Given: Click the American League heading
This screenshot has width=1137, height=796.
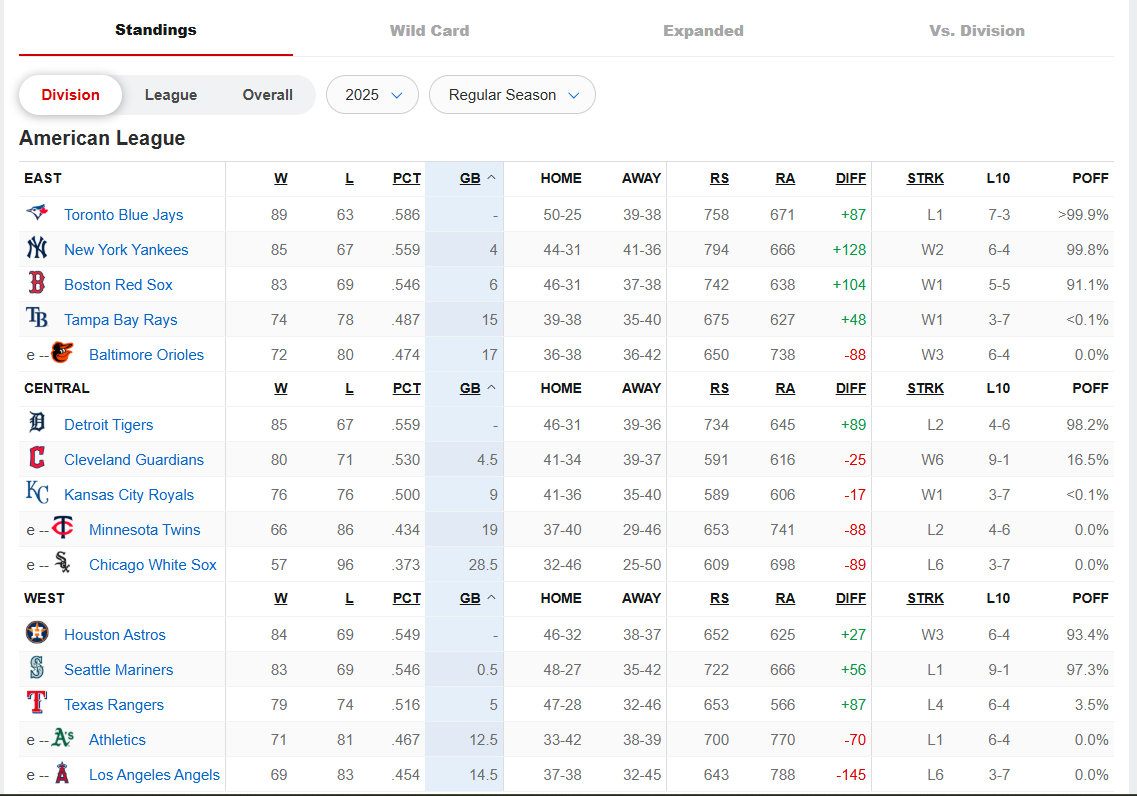Looking at the screenshot, I should [x=102, y=138].
